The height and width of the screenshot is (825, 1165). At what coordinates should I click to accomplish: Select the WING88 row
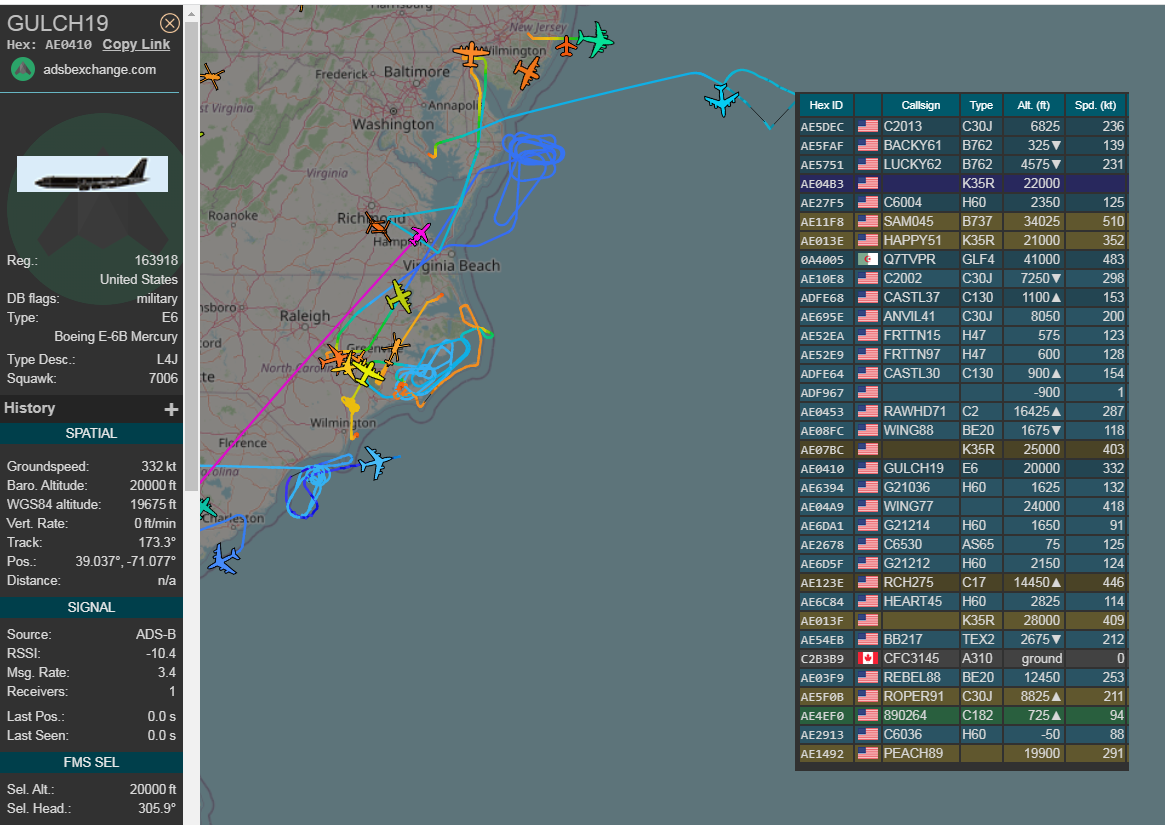962,430
